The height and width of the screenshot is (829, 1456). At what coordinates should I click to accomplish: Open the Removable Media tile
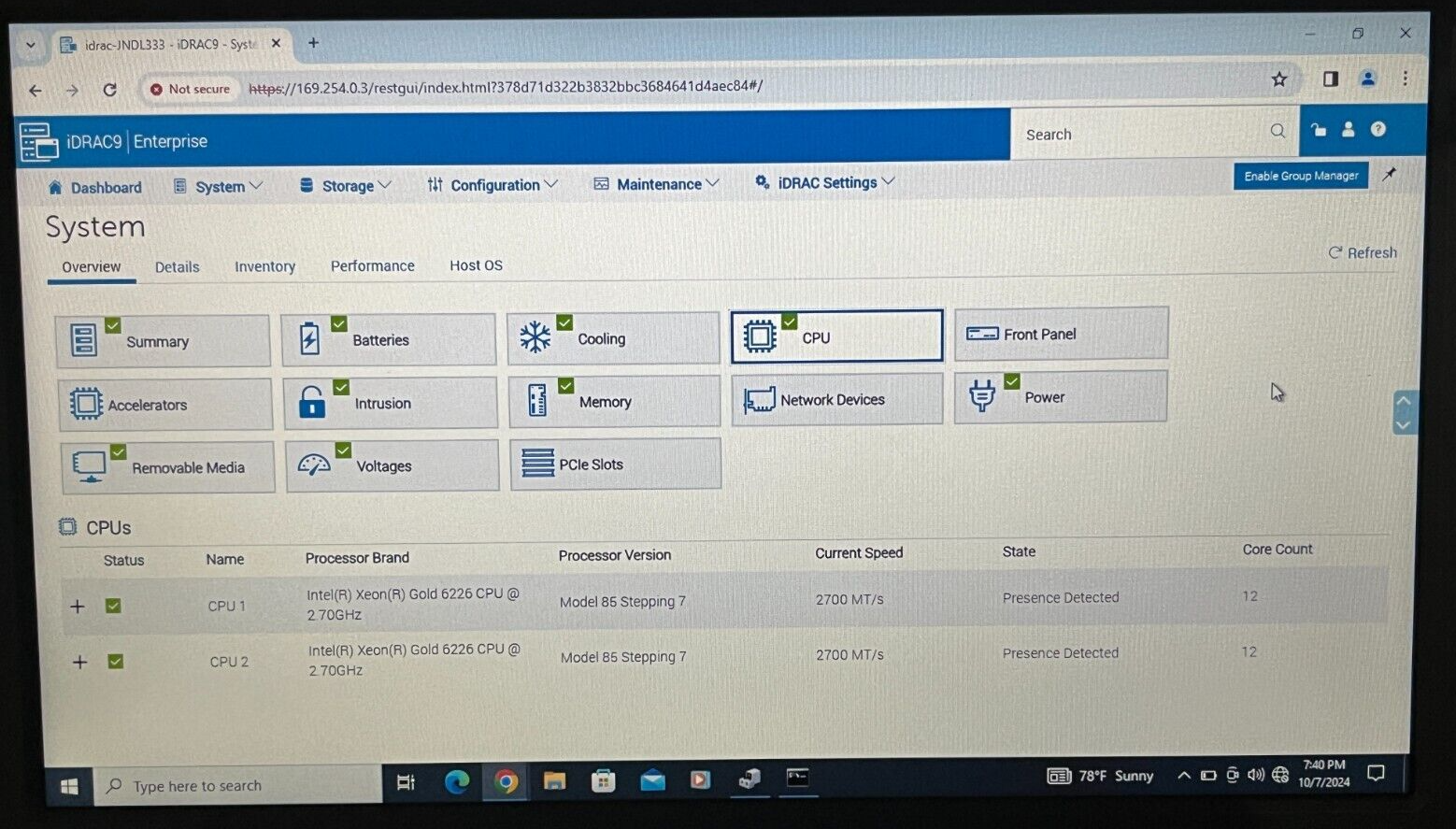click(168, 467)
